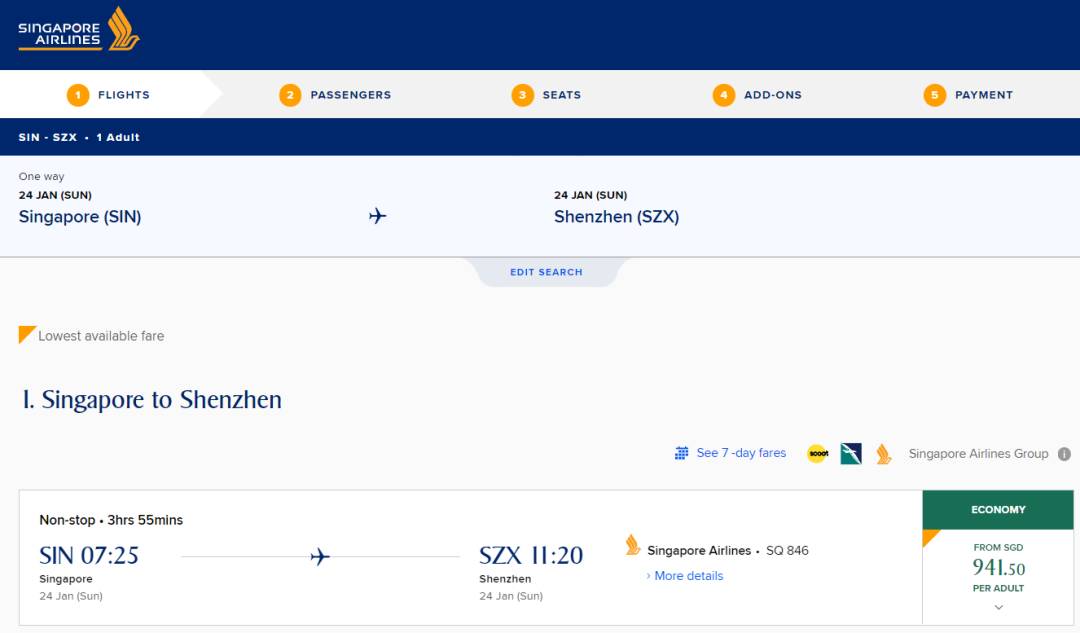Click the Singapore Airlines bird filter icon
Viewport: 1080px width, 633px height.
click(x=883, y=454)
